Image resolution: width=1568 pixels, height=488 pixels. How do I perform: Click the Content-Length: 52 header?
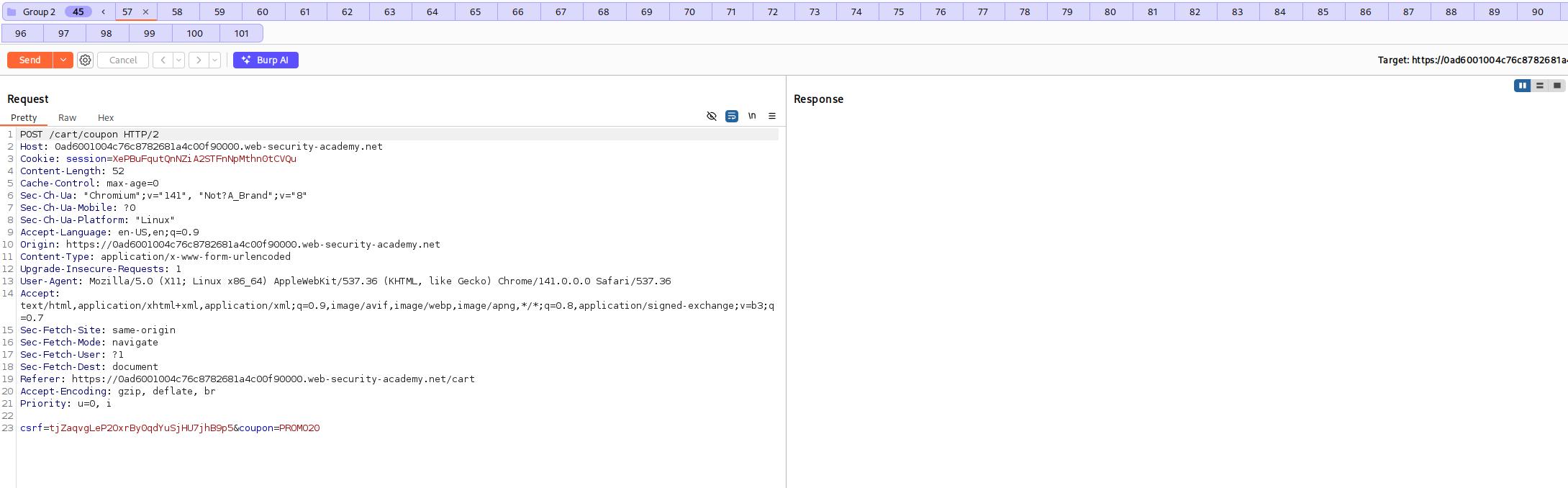[x=72, y=171]
